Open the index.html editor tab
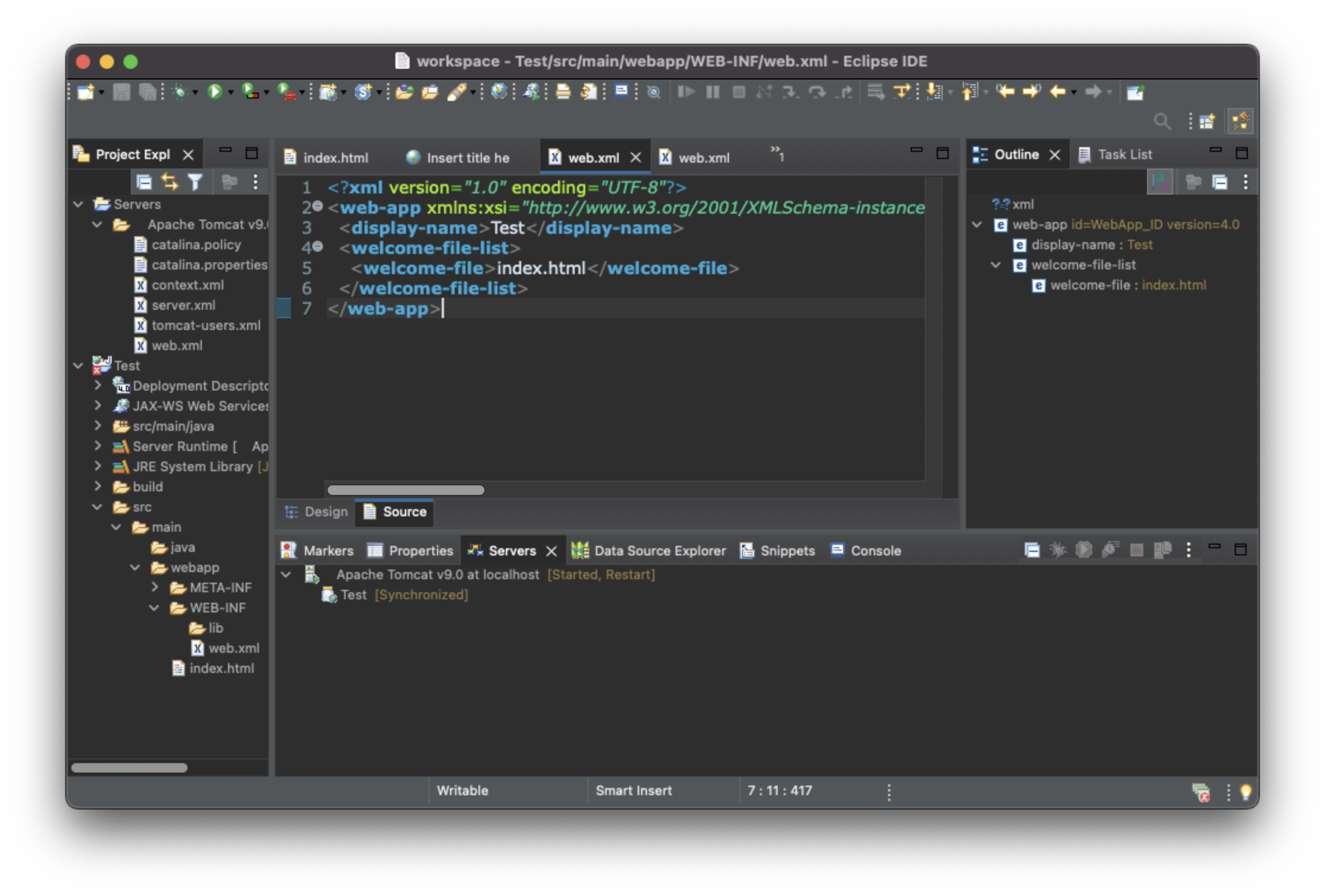The height and width of the screenshot is (896, 1325). pos(335,158)
